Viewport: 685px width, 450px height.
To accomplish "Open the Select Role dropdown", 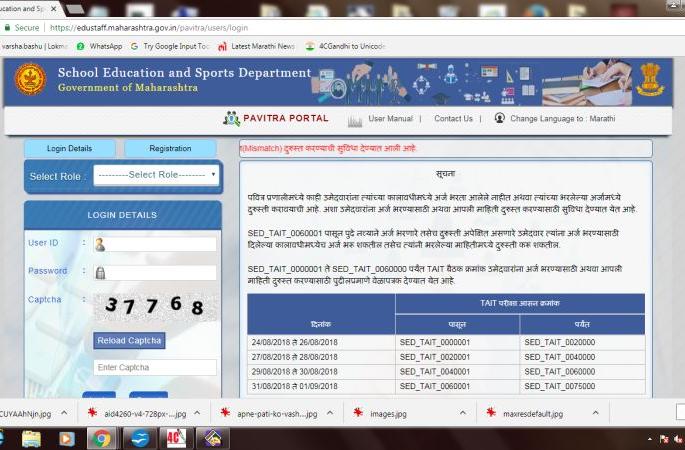I will coord(155,175).
